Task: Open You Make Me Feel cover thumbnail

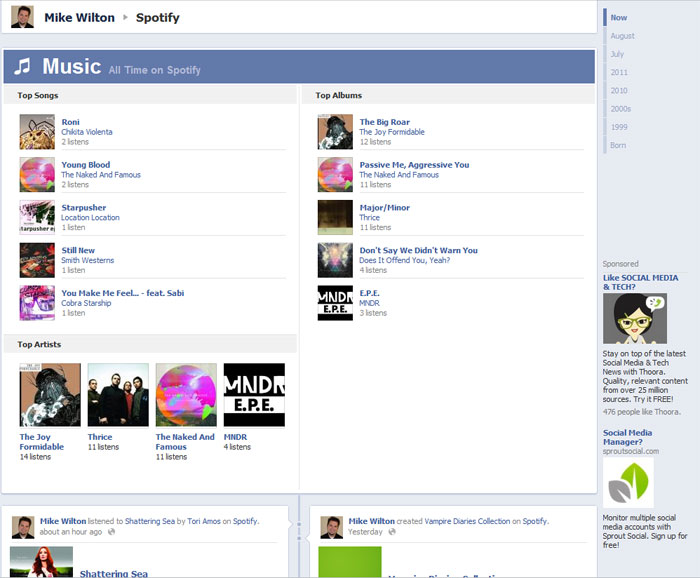Action: coord(37,303)
